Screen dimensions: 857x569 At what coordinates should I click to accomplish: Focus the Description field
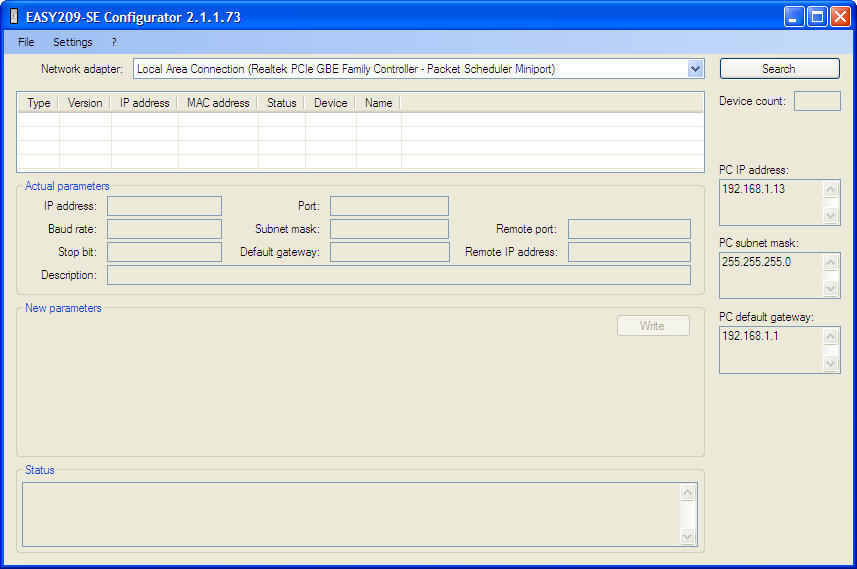[x=398, y=275]
